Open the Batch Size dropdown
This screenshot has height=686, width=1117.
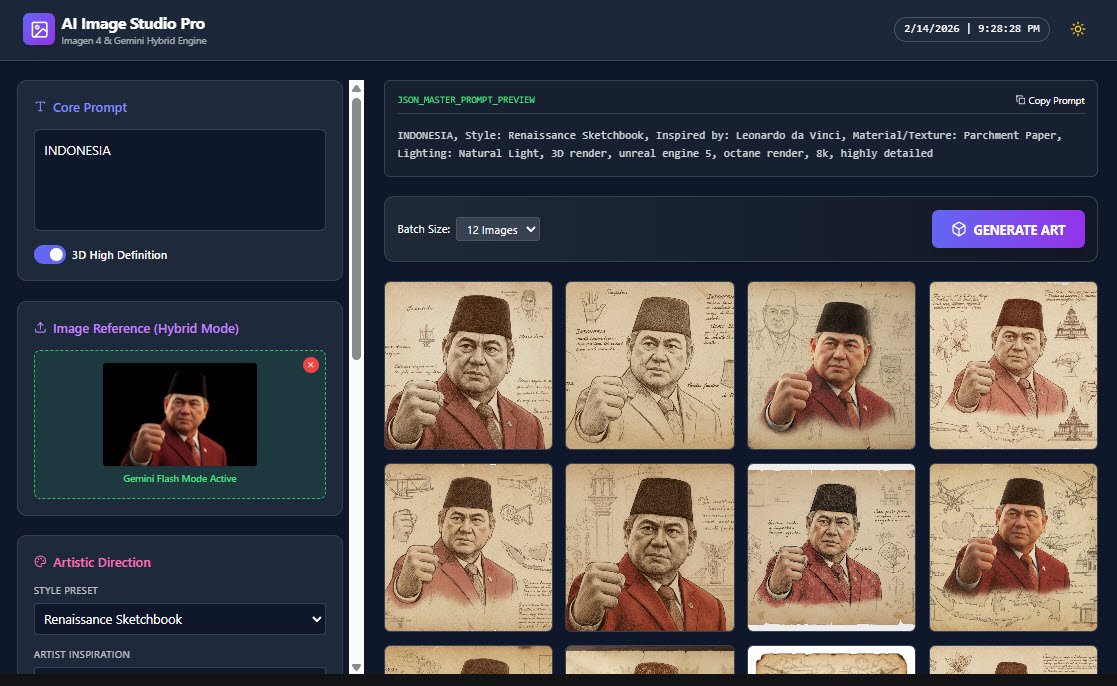coord(497,229)
